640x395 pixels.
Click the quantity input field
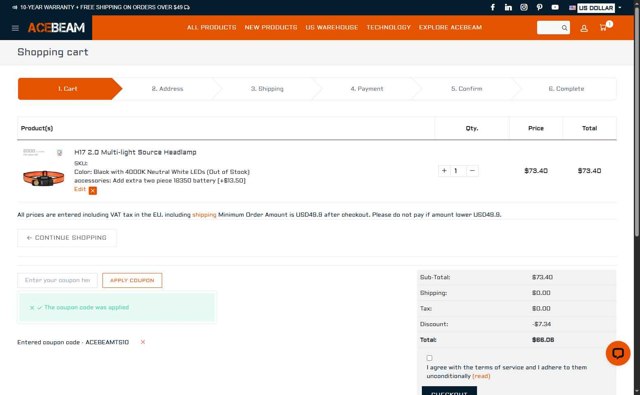[x=458, y=171]
